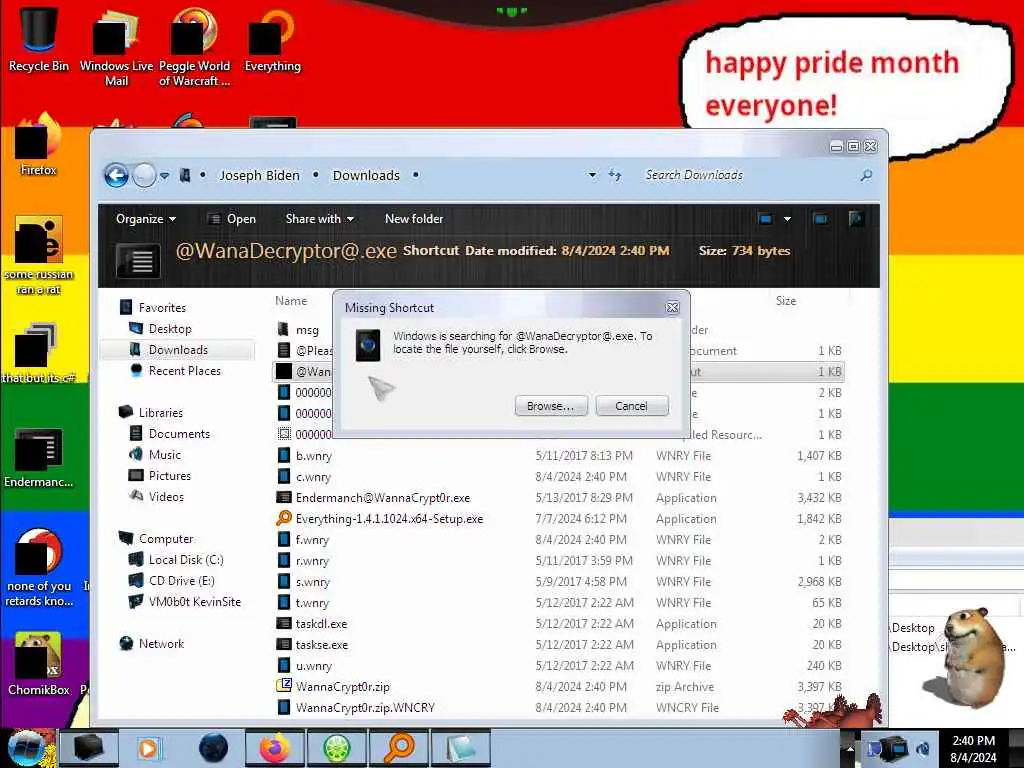Click the Back arrow in Explorer
Viewport: 1024px width, 768px height.
click(x=116, y=175)
